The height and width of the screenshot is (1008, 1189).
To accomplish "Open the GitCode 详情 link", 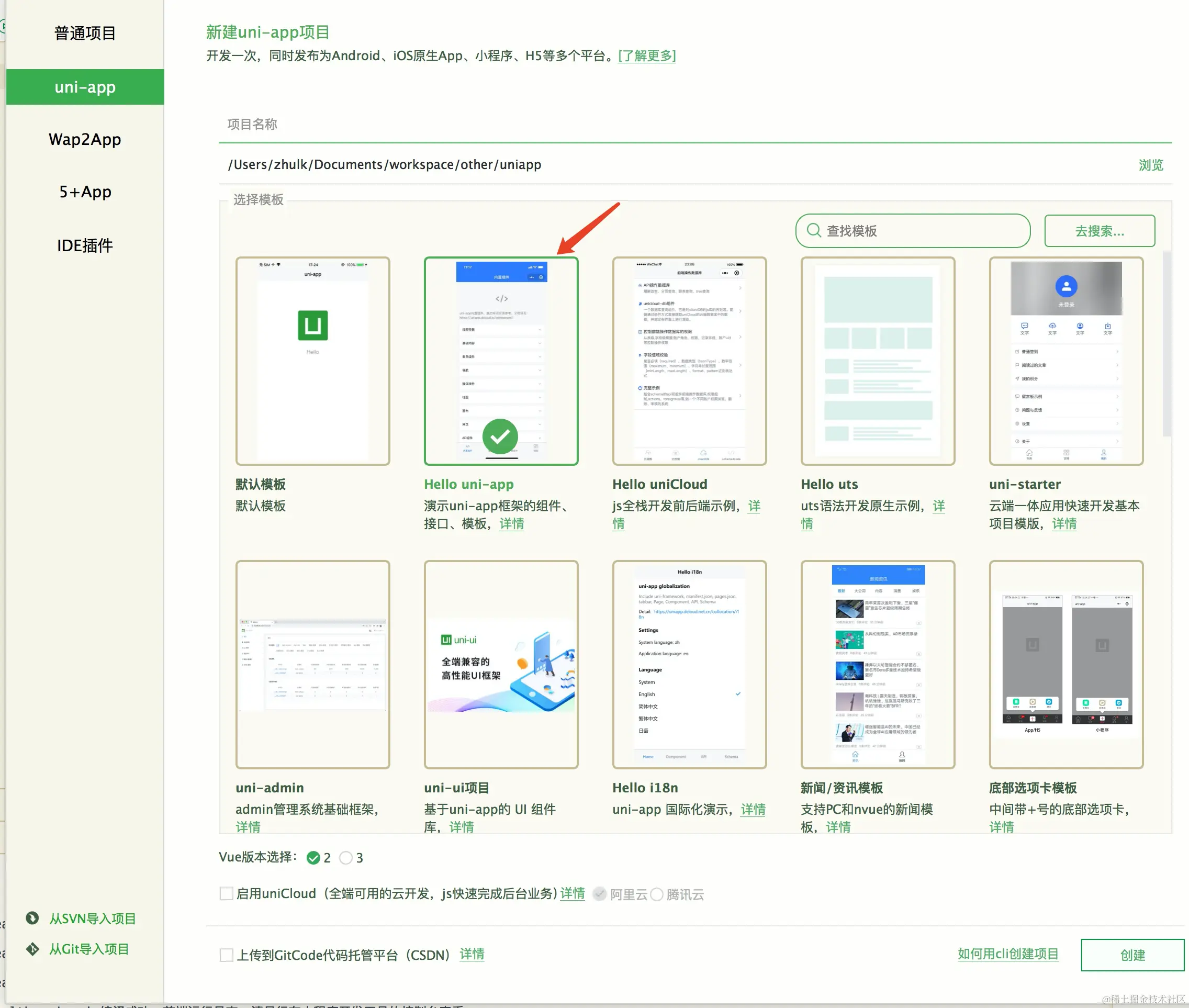I will [x=472, y=954].
